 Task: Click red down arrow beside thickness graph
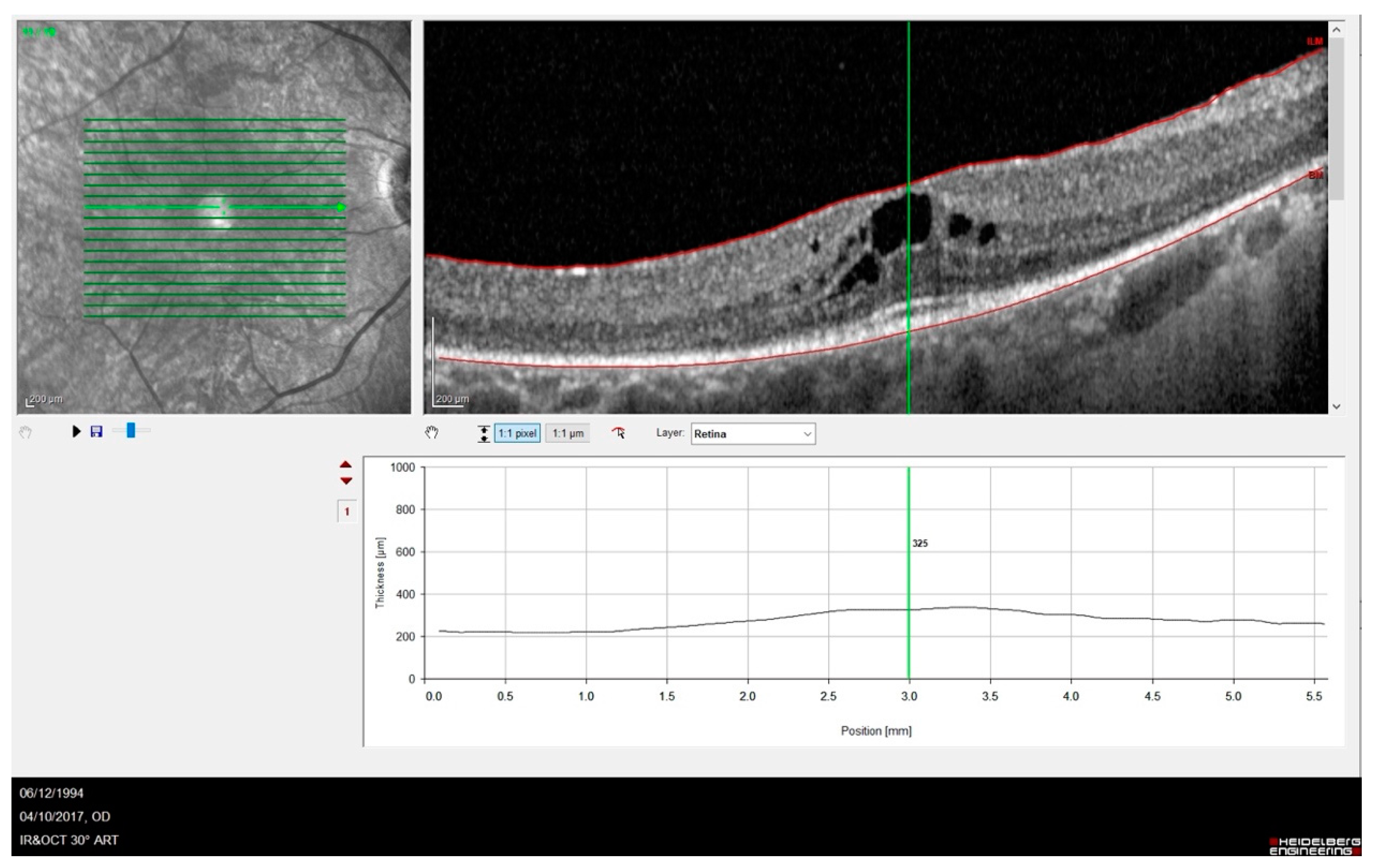coord(346,481)
